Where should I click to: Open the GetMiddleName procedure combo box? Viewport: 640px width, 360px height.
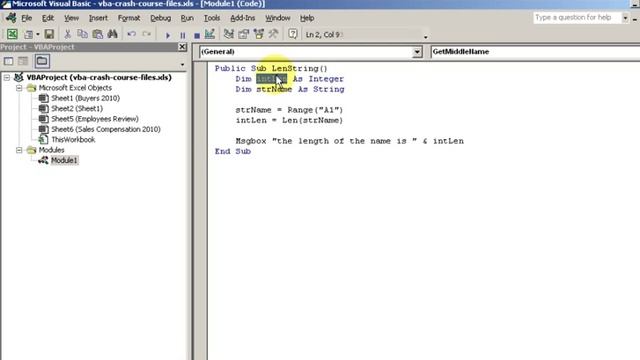(x=535, y=52)
